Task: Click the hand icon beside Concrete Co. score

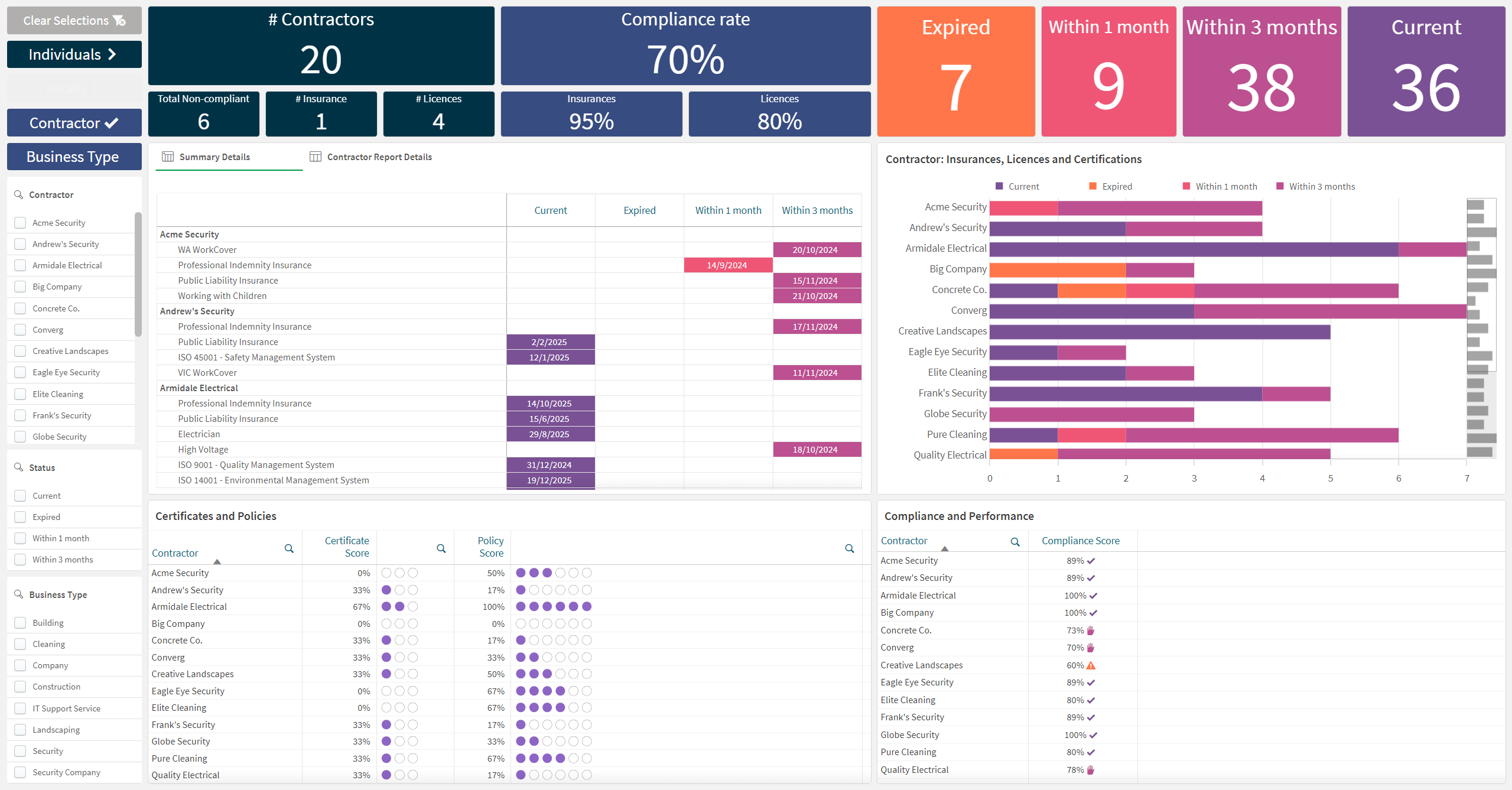Action: 1091,630
